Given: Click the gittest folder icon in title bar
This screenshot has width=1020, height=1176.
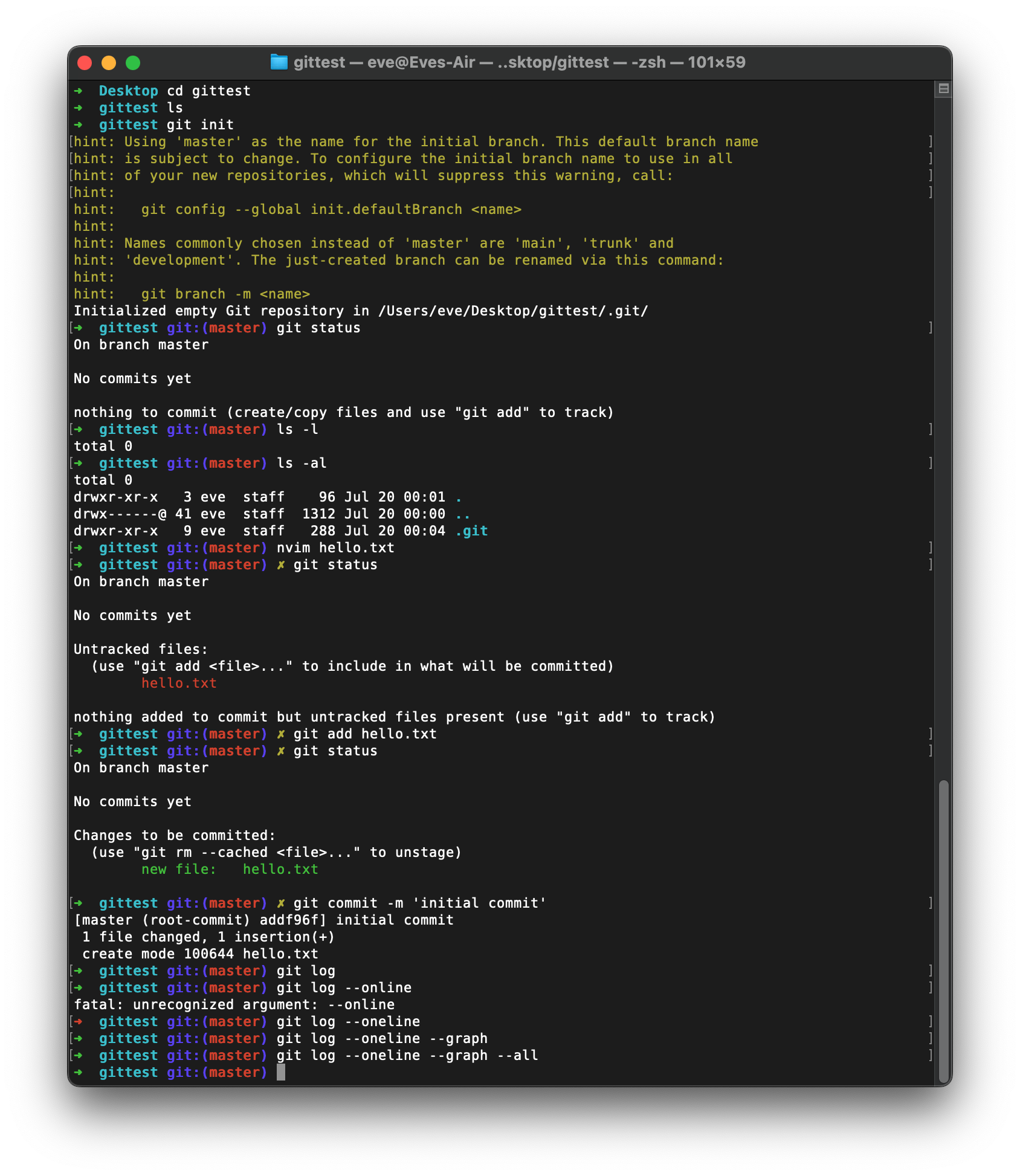Looking at the screenshot, I should click(279, 62).
